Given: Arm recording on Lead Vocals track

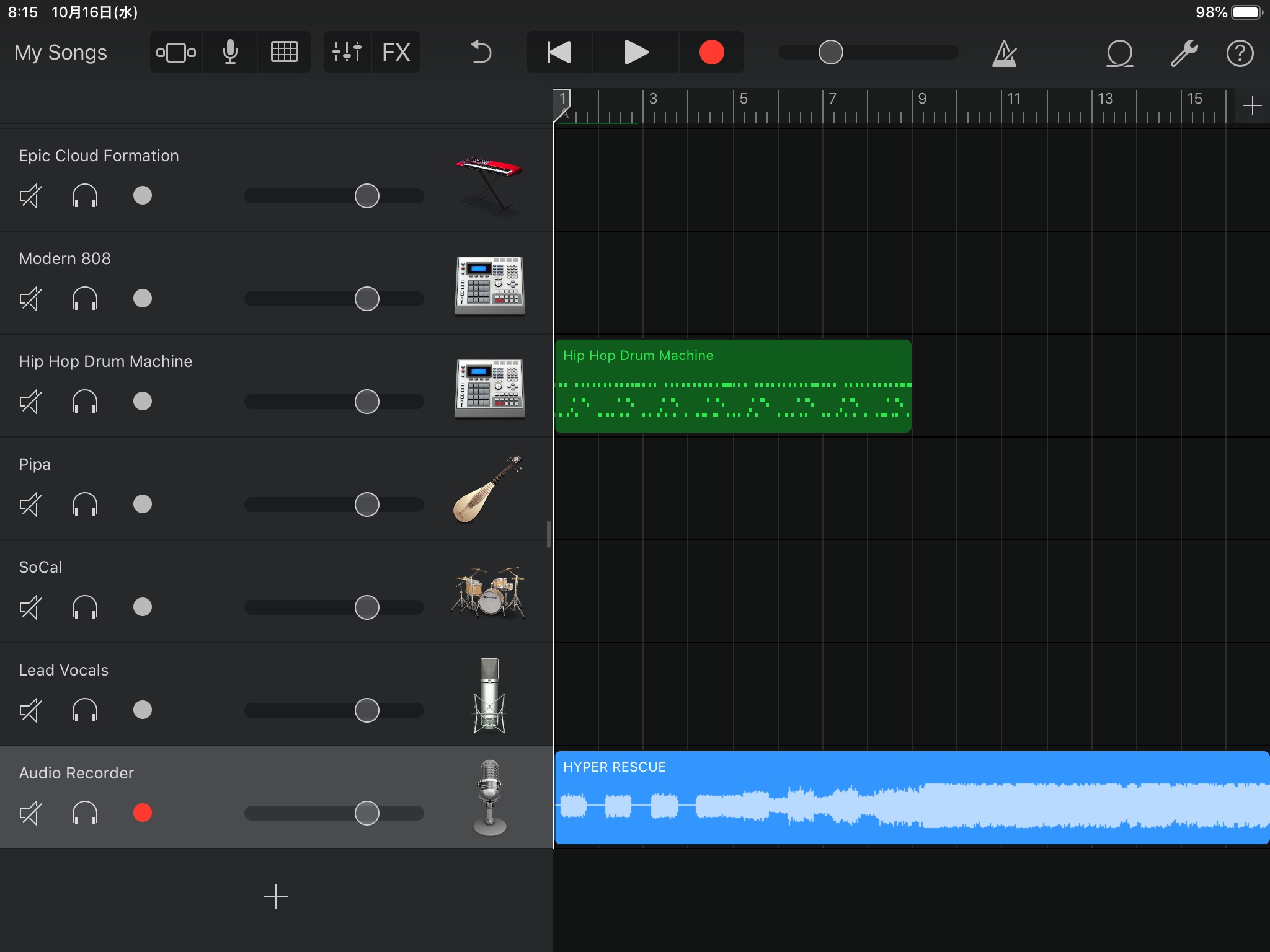Looking at the screenshot, I should click(143, 710).
